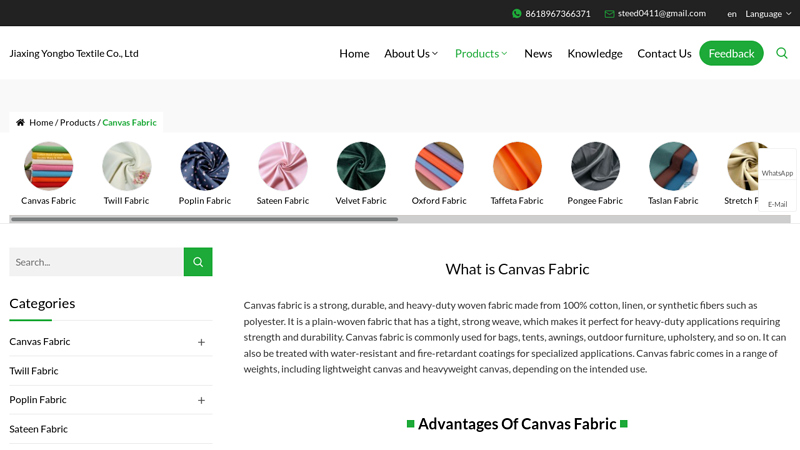Click the Categories sidebar heading
Image resolution: width=800 pixels, height=450 pixels.
[42, 304]
